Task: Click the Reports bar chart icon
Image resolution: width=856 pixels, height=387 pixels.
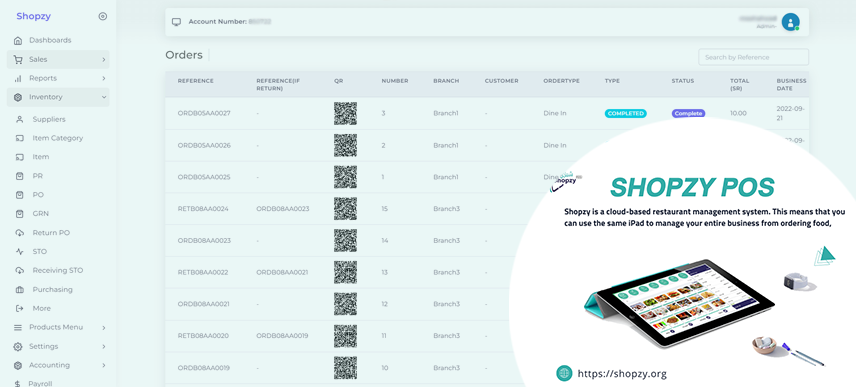Action: pos(18,78)
